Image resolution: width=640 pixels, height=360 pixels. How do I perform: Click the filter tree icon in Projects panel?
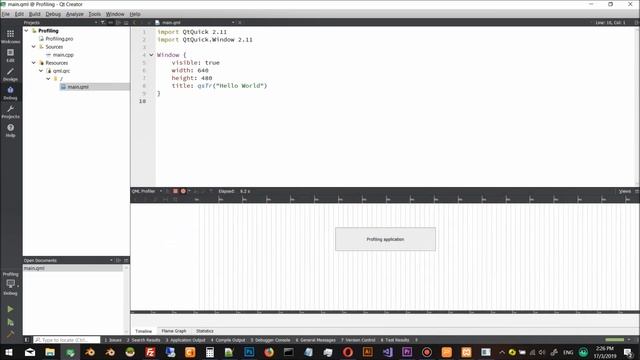tap(103, 22)
